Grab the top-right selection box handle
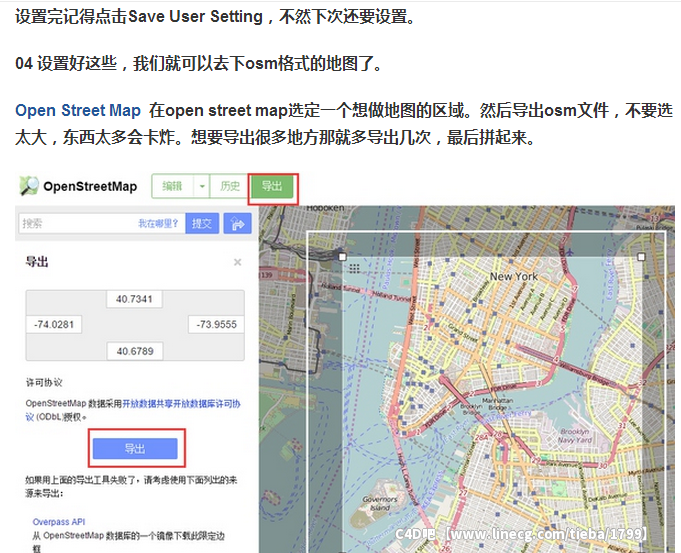The width and height of the screenshot is (681, 553). point(641,257)
